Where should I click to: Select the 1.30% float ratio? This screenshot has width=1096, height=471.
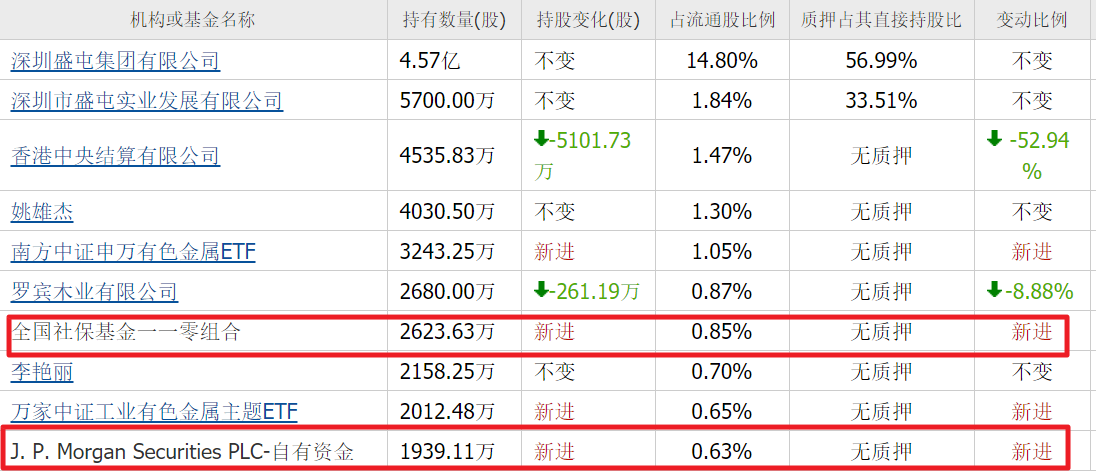coord(722,211)
